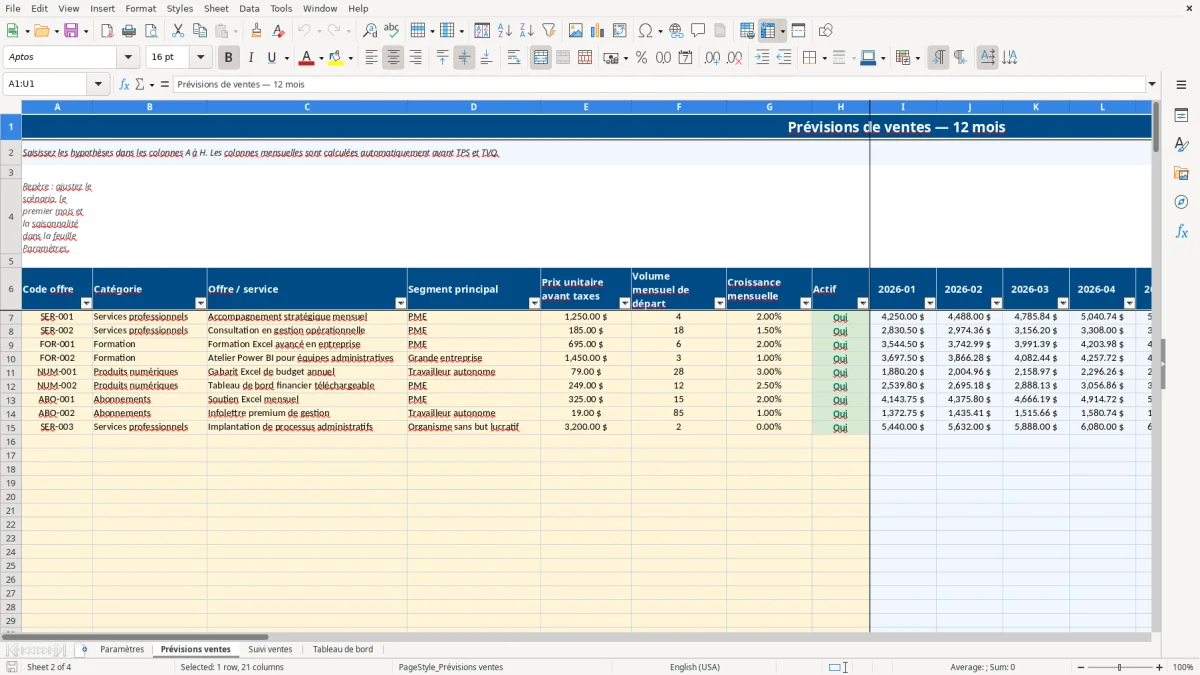This screenshot has height=675, width=1200.
Task: Select column D header
Action: coord(474,107)
